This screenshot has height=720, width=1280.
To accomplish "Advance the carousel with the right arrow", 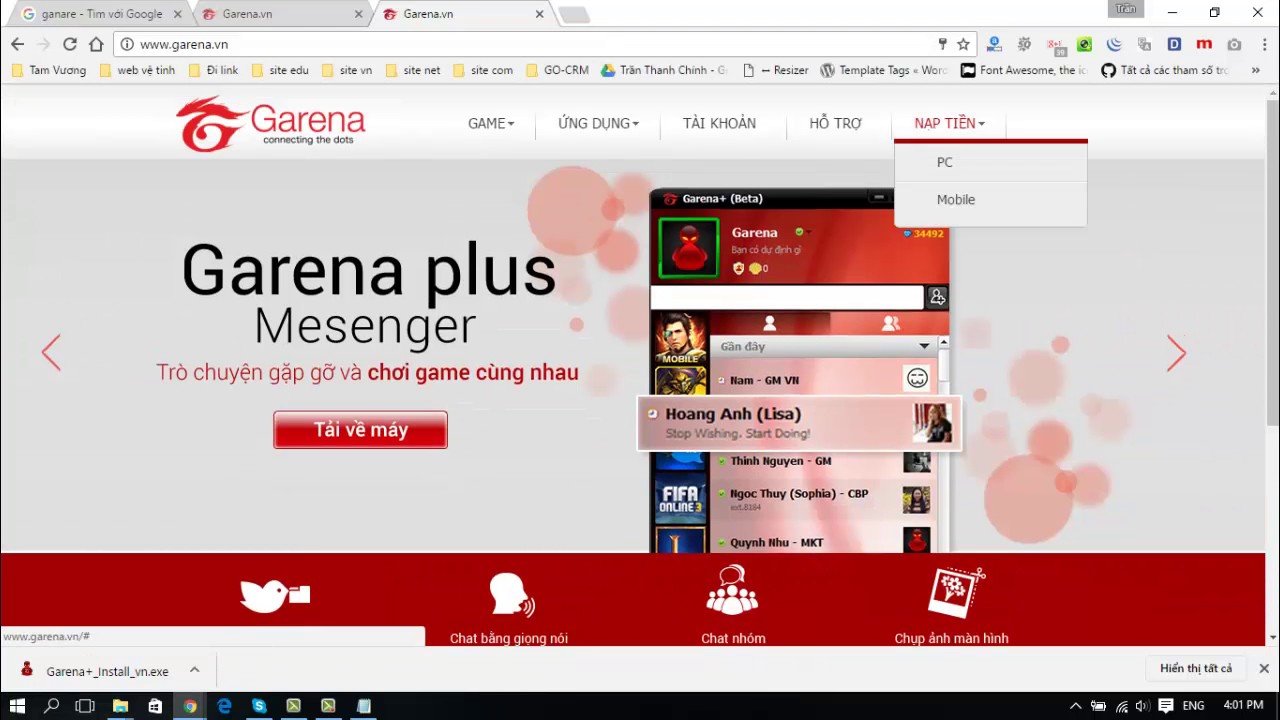I will tap(1176, 352).
